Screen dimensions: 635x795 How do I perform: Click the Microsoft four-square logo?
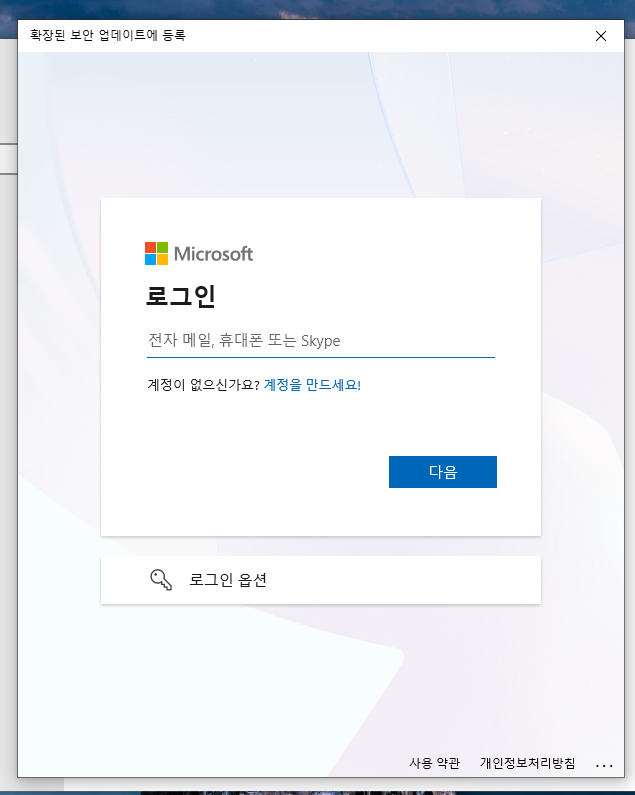[156, 253]
